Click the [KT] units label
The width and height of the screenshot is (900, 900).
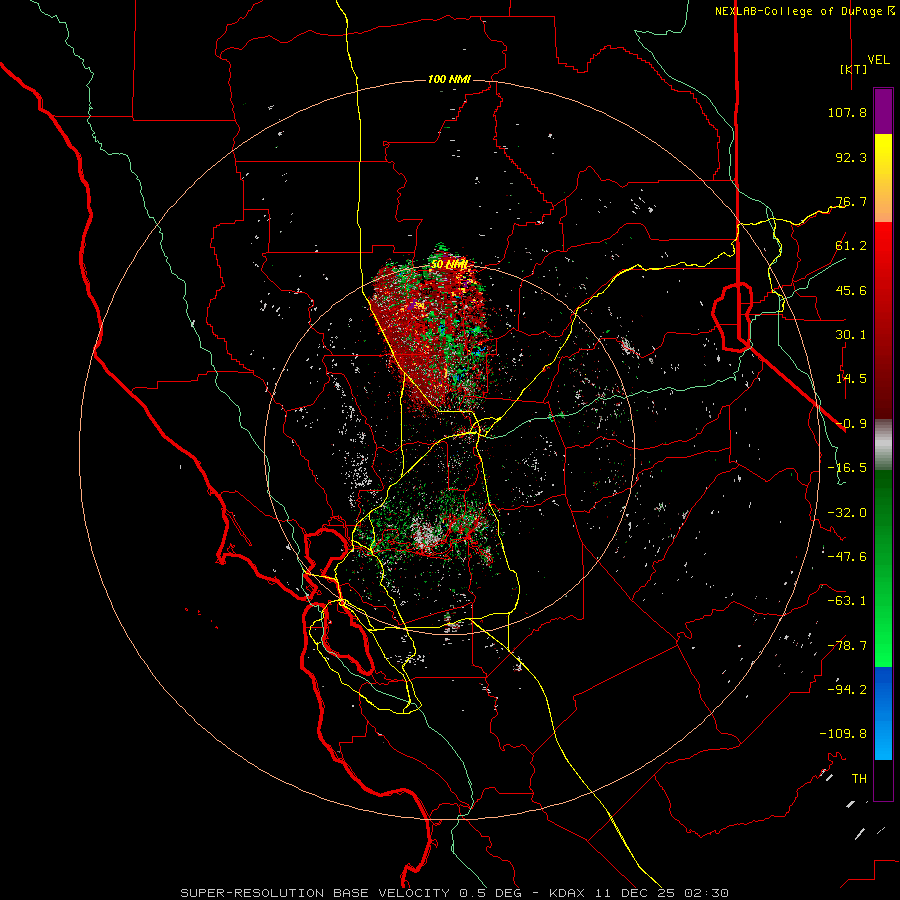854,69
